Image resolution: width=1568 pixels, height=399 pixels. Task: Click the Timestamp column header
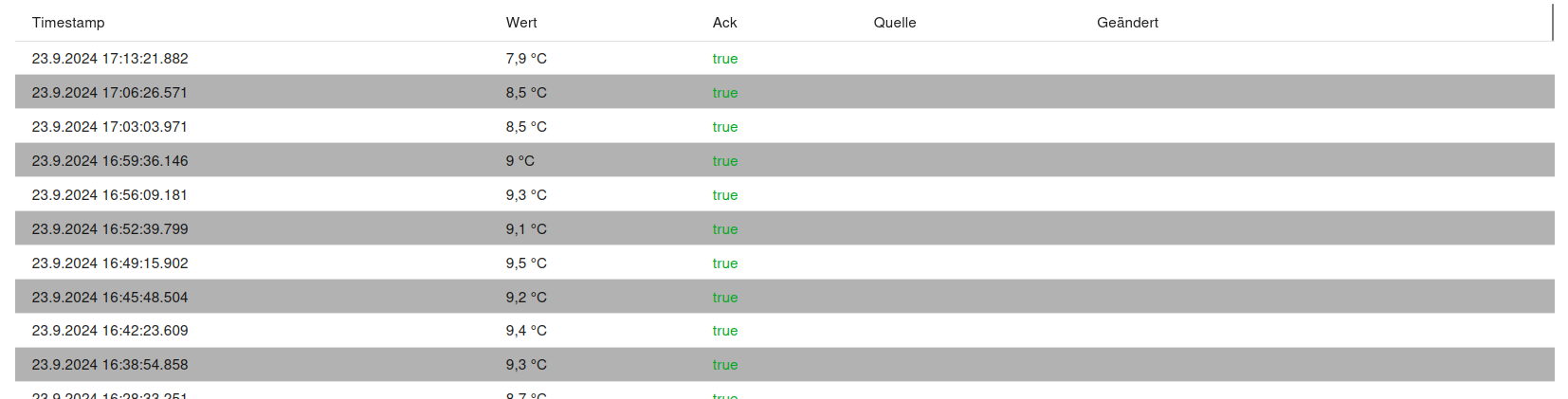pyautogui.click(x=68, y=23)
